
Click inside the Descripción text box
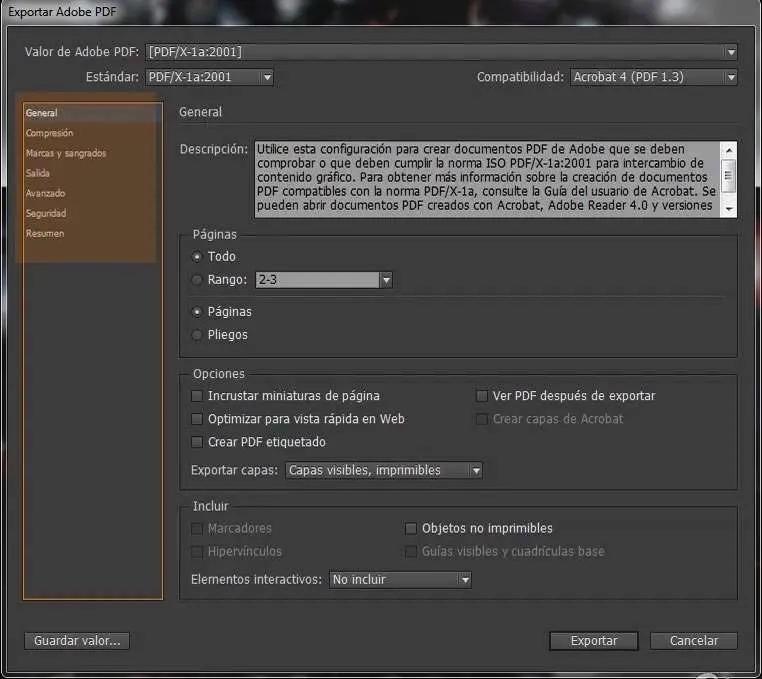[x=487, y=179]
